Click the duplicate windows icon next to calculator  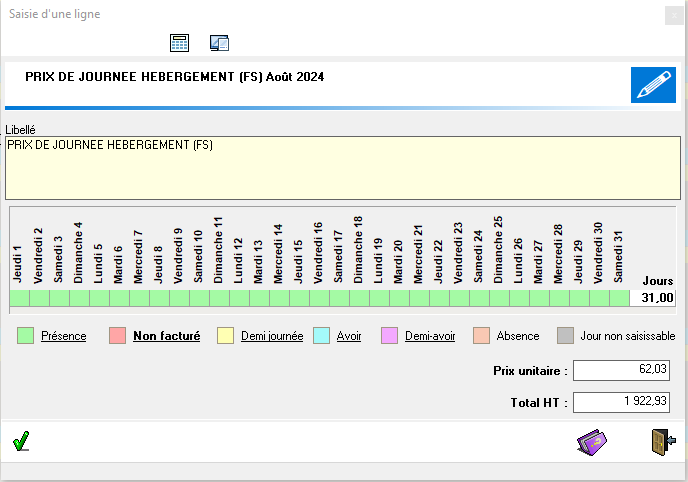(220, 42)
